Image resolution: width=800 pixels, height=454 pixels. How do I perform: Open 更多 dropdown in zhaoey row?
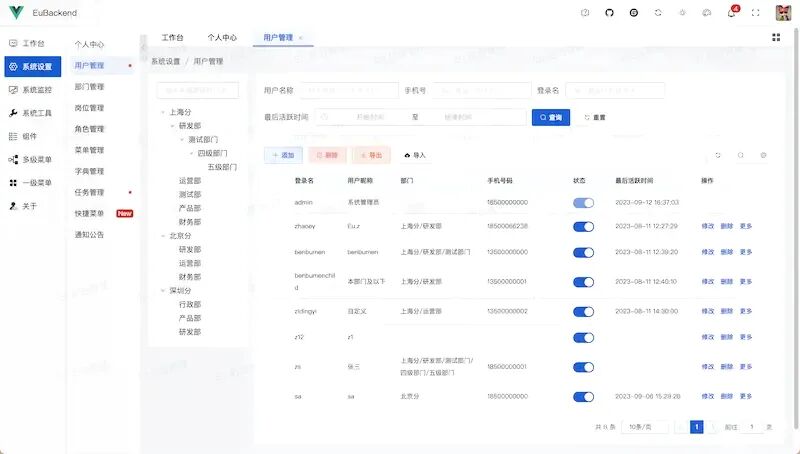pos(746,226)
